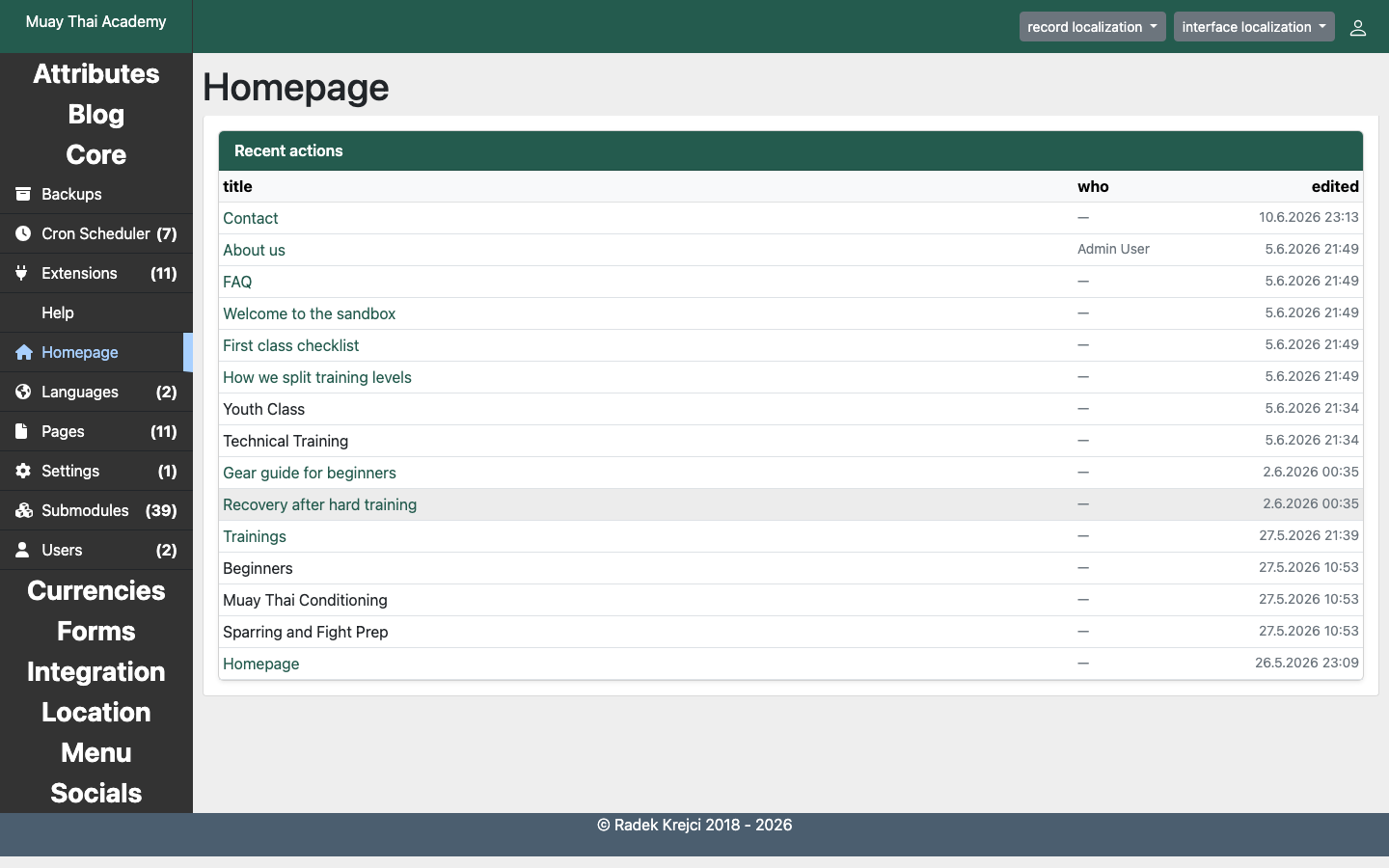Expand the Forms sidebar section
Image resolution: width=1389 pixels, height=868 pixels.
pyautogui.click(x=96, y=631)
